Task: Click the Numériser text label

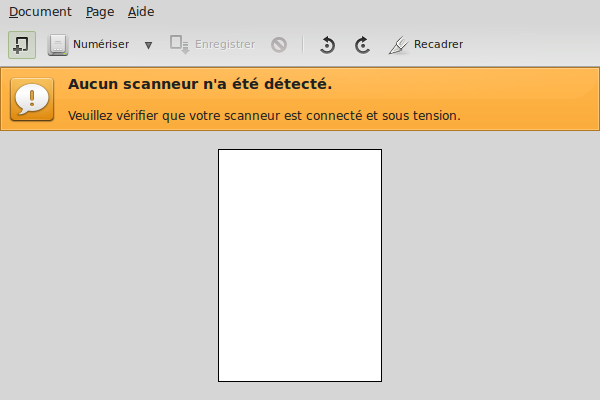Action: 101,44
